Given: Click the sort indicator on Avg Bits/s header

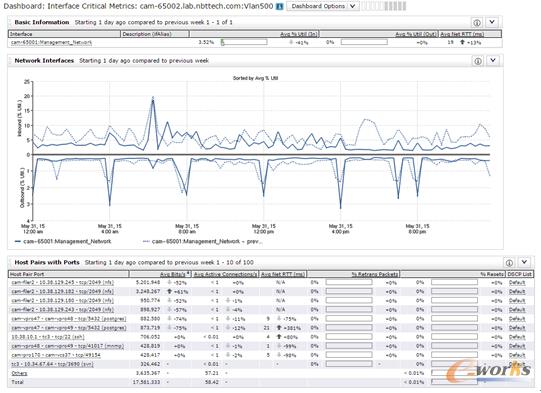Looking at the screenshot, I should click(188, 273).
